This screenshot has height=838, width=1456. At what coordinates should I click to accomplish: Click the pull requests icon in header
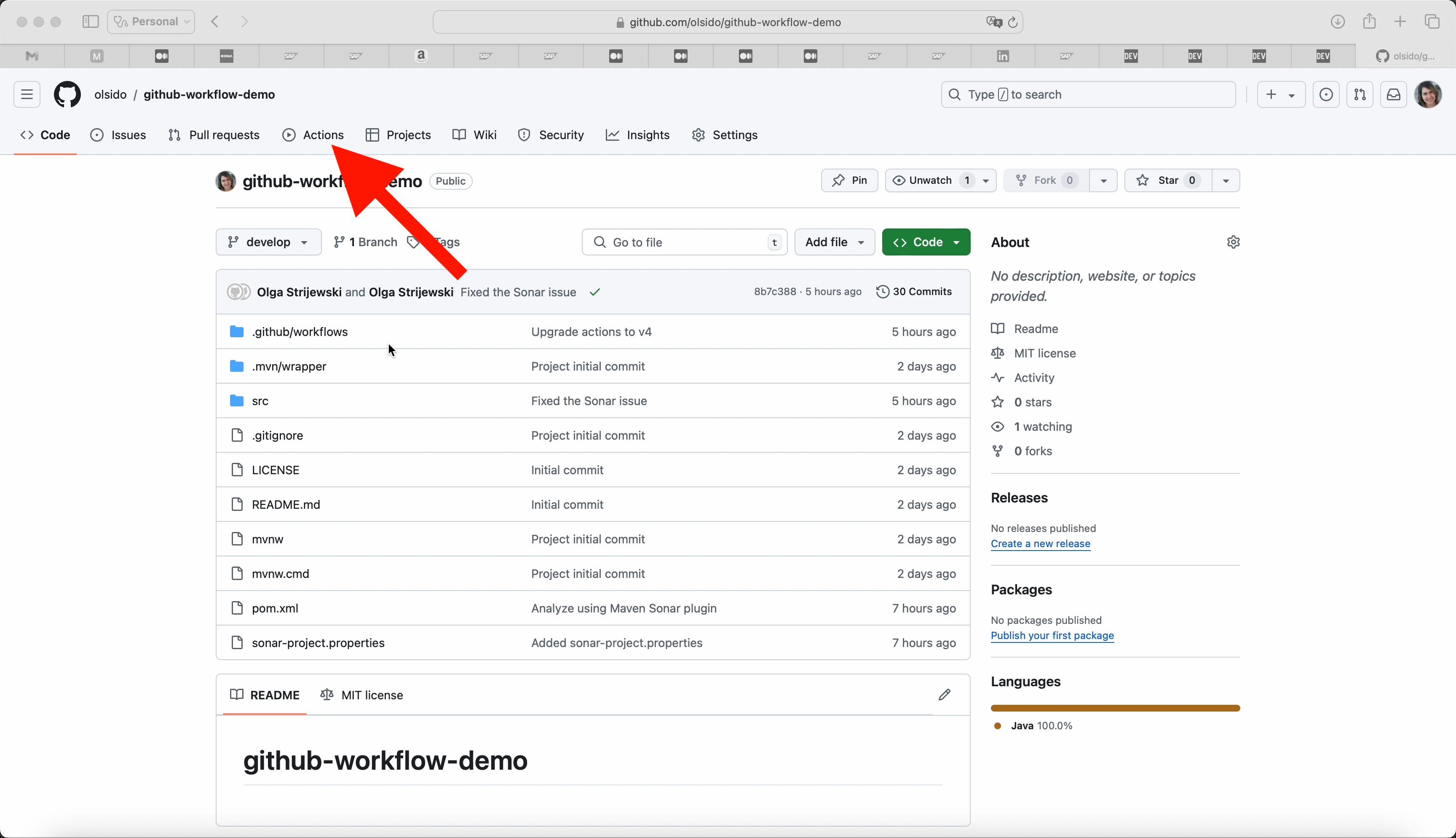pyautogui.click(x=1360, y=94)
